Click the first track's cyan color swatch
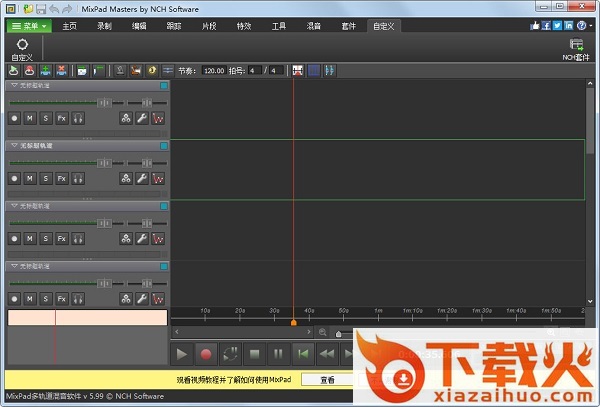 point(164,85)
